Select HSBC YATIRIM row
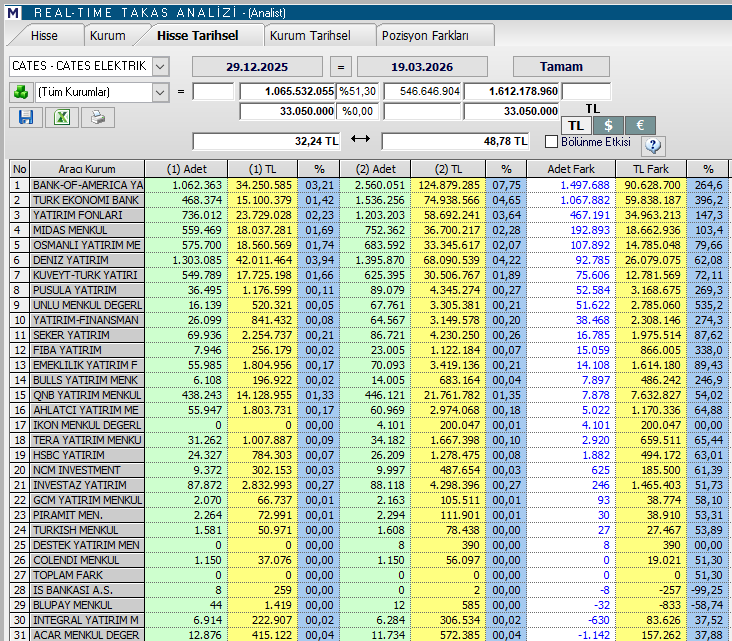 tap(369, 455)
